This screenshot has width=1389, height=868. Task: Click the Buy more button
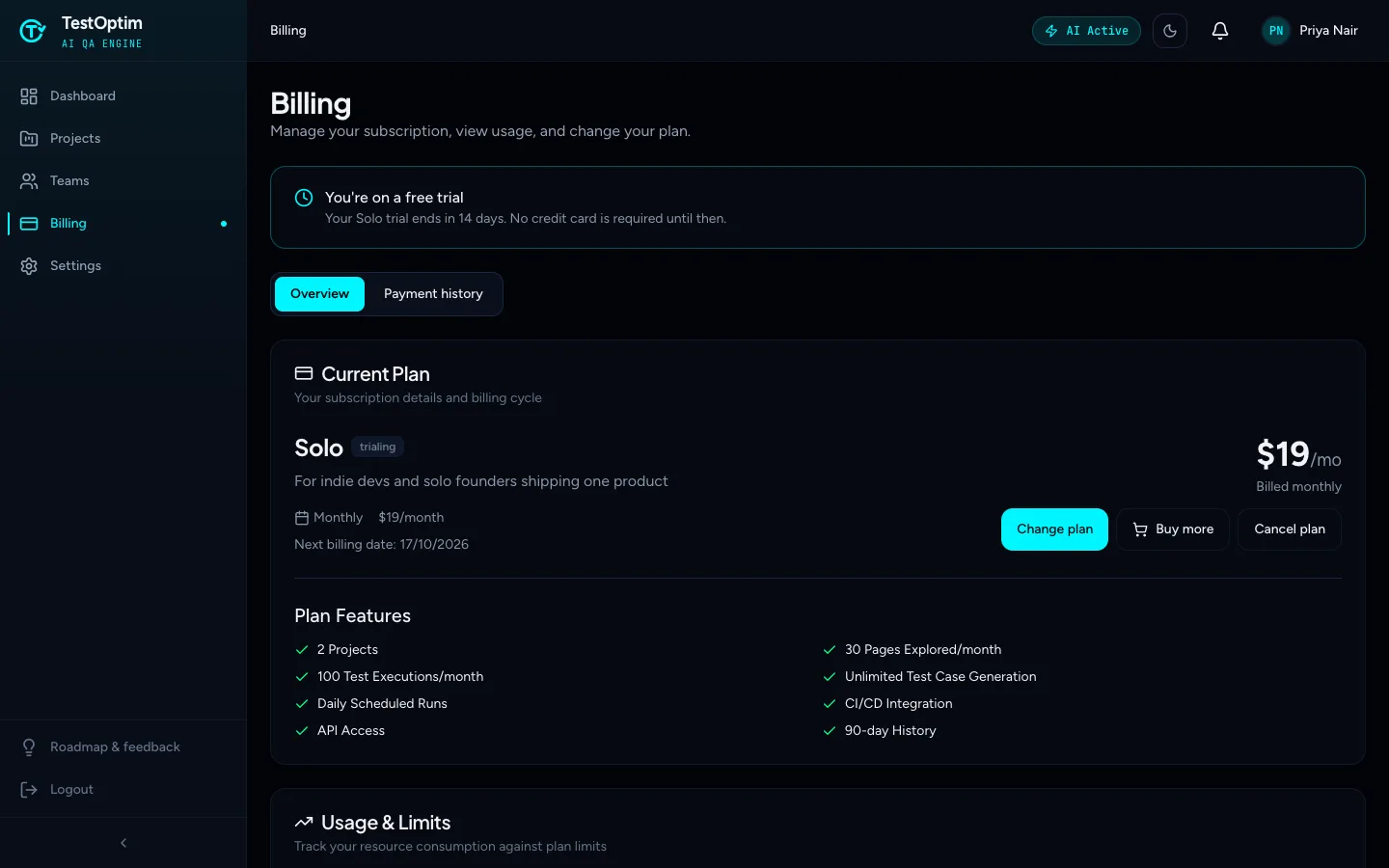click(x=1173, y=529)
